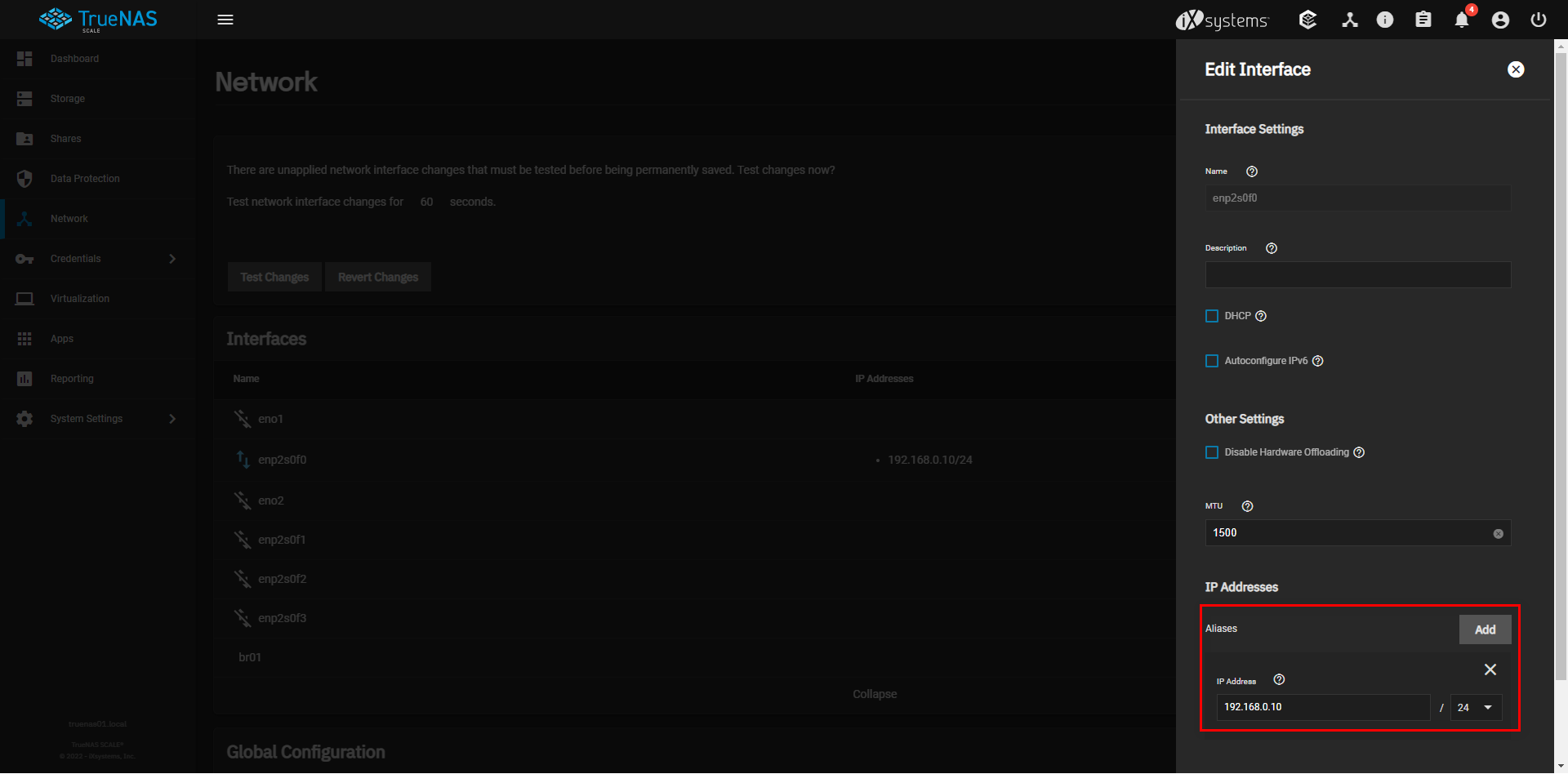Viewport: 1568px width, 774px height.
Task: Enable the Autoconfigure IPv6 checkbox
Action: tap(1212, 361)
